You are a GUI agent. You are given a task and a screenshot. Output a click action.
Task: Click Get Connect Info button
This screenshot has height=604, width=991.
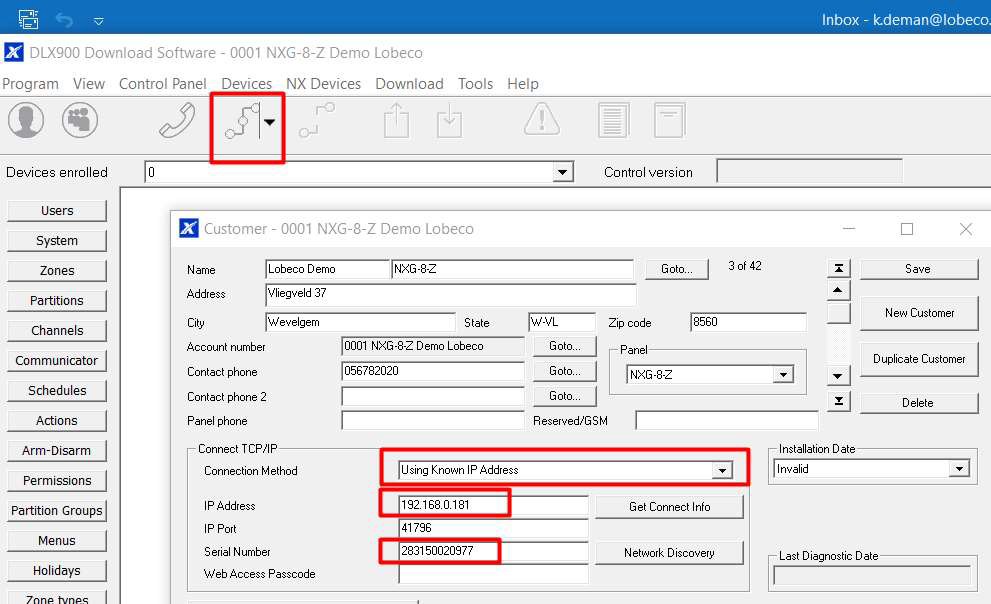(669, 507)
